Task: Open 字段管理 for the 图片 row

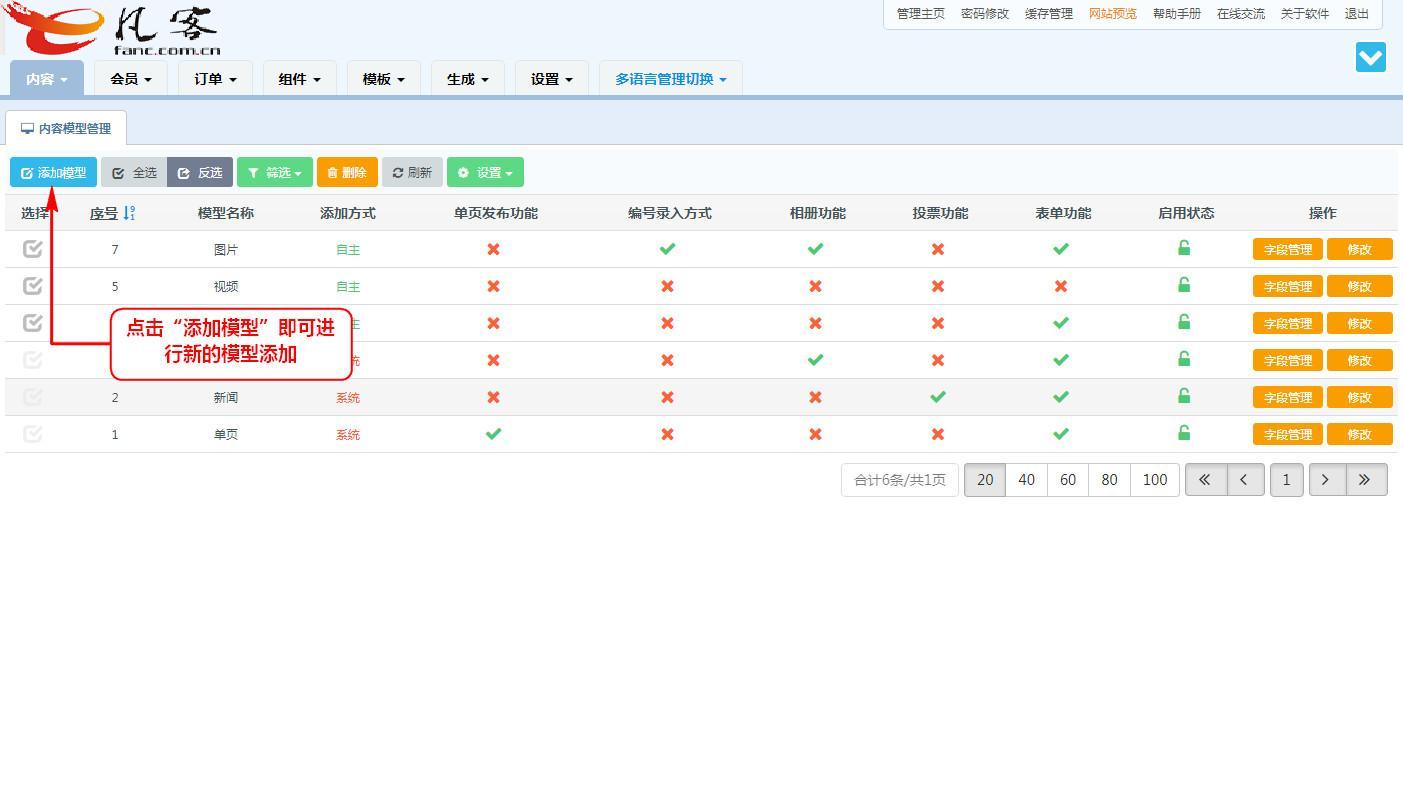Action: tap(1287, 249)
